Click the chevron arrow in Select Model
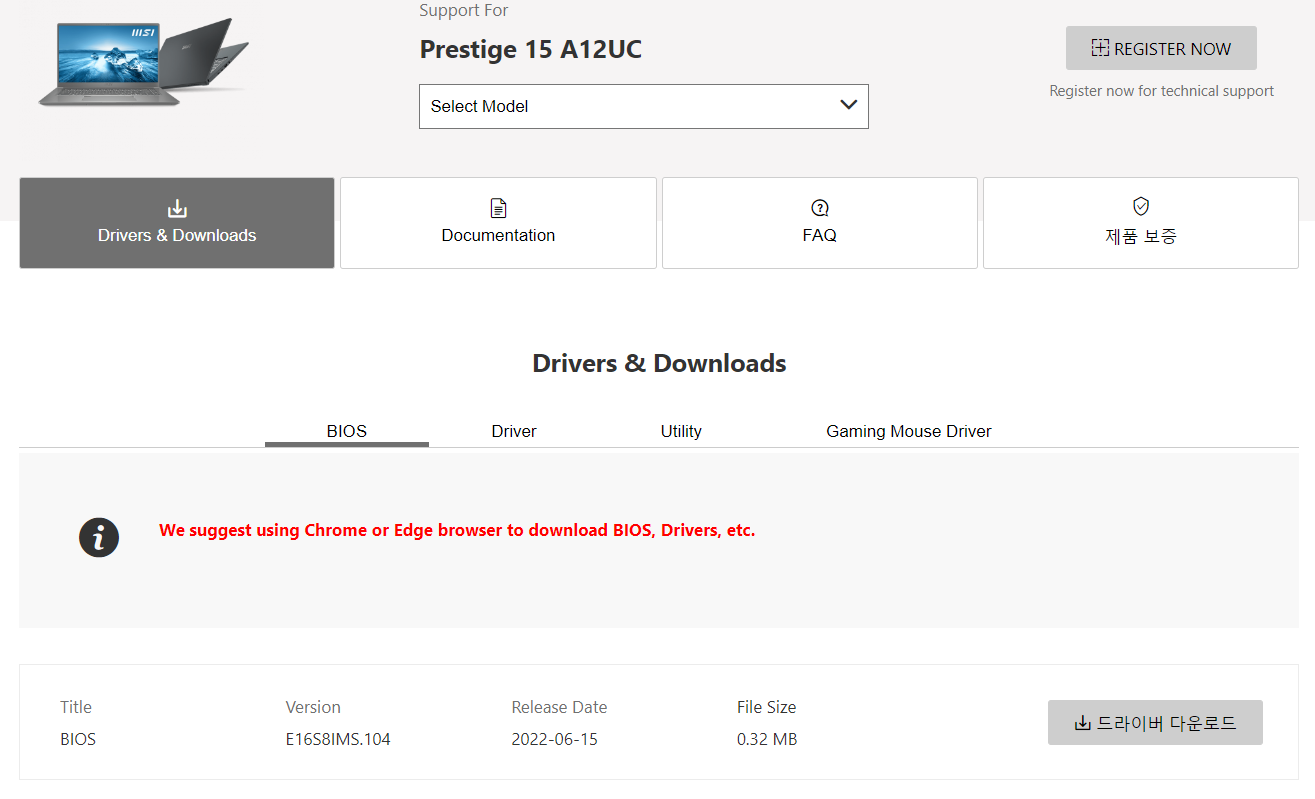Image resolution: width=1315 pixels, height=799 pixels. coord(849,105)
